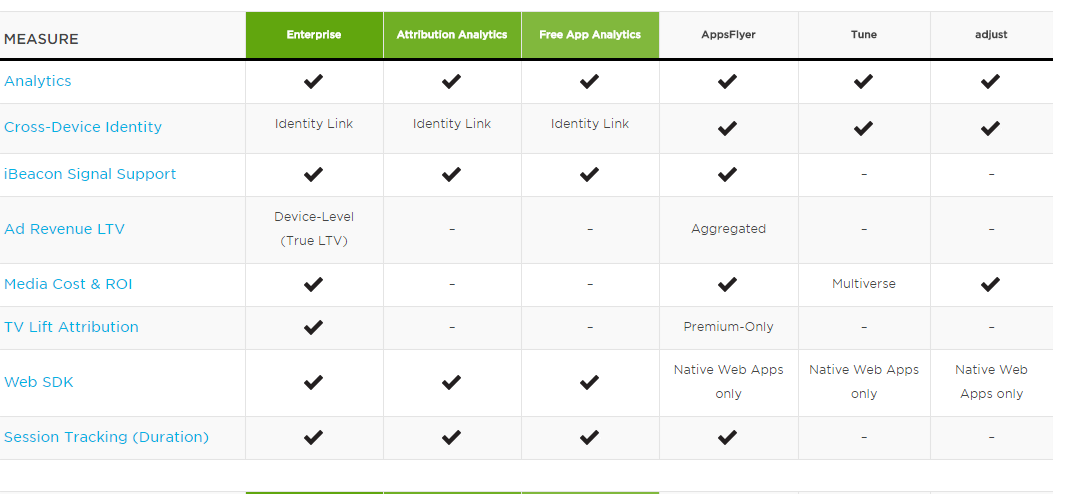Open the Analytics feature link
1065x494 pixels.
click(38, 81)
